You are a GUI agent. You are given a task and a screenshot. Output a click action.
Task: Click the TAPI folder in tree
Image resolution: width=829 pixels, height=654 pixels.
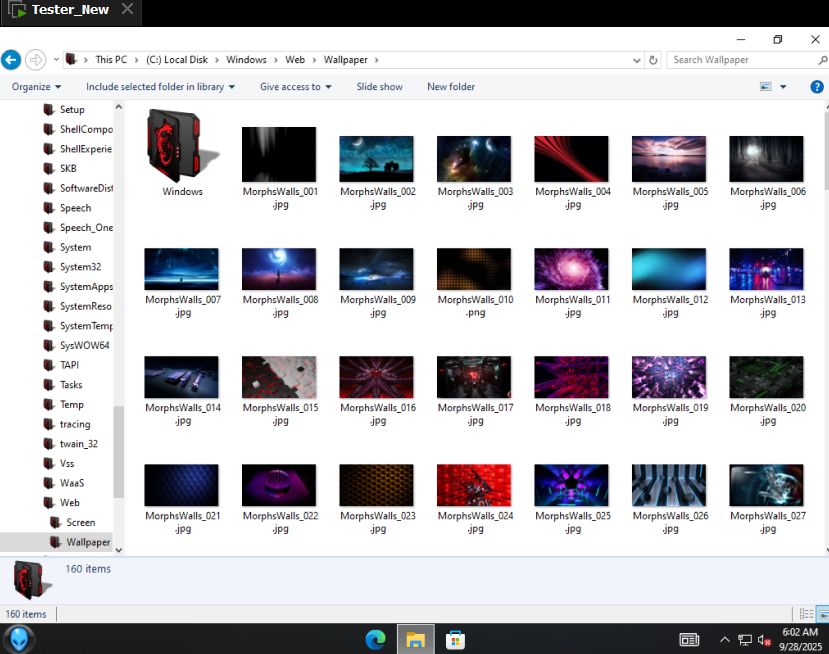[x=69, y=365]
